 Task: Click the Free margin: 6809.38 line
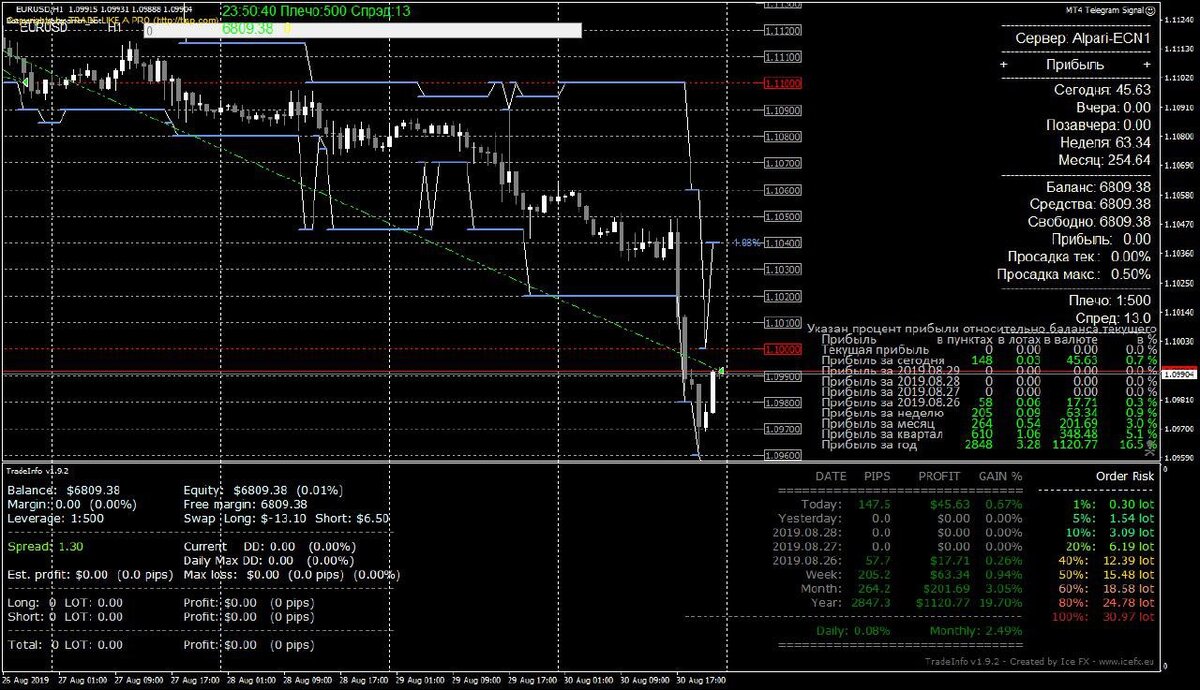pos(245,505)
